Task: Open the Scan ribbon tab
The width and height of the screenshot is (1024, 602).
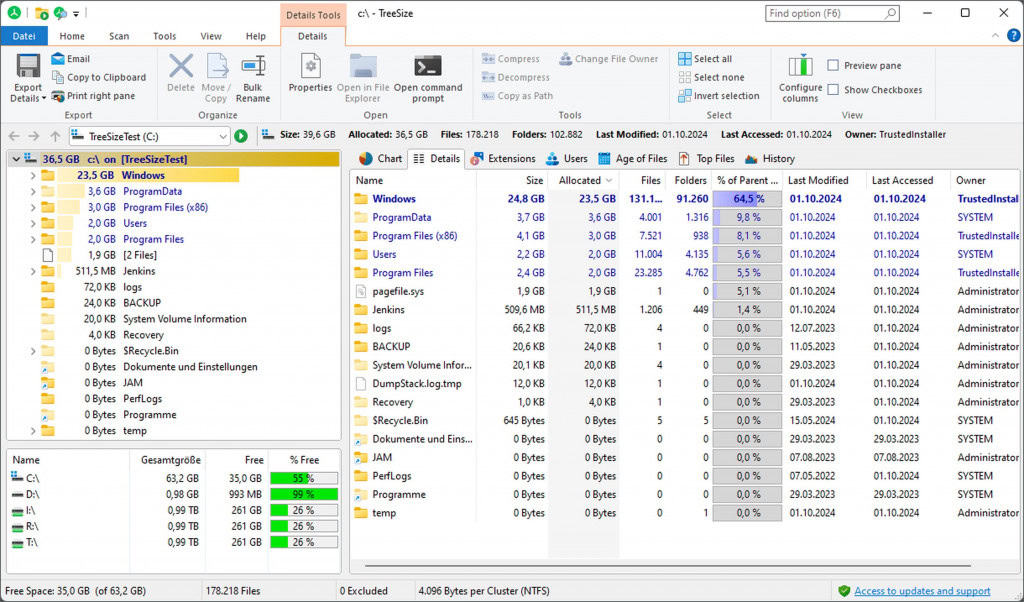Action: click(119, 36)
